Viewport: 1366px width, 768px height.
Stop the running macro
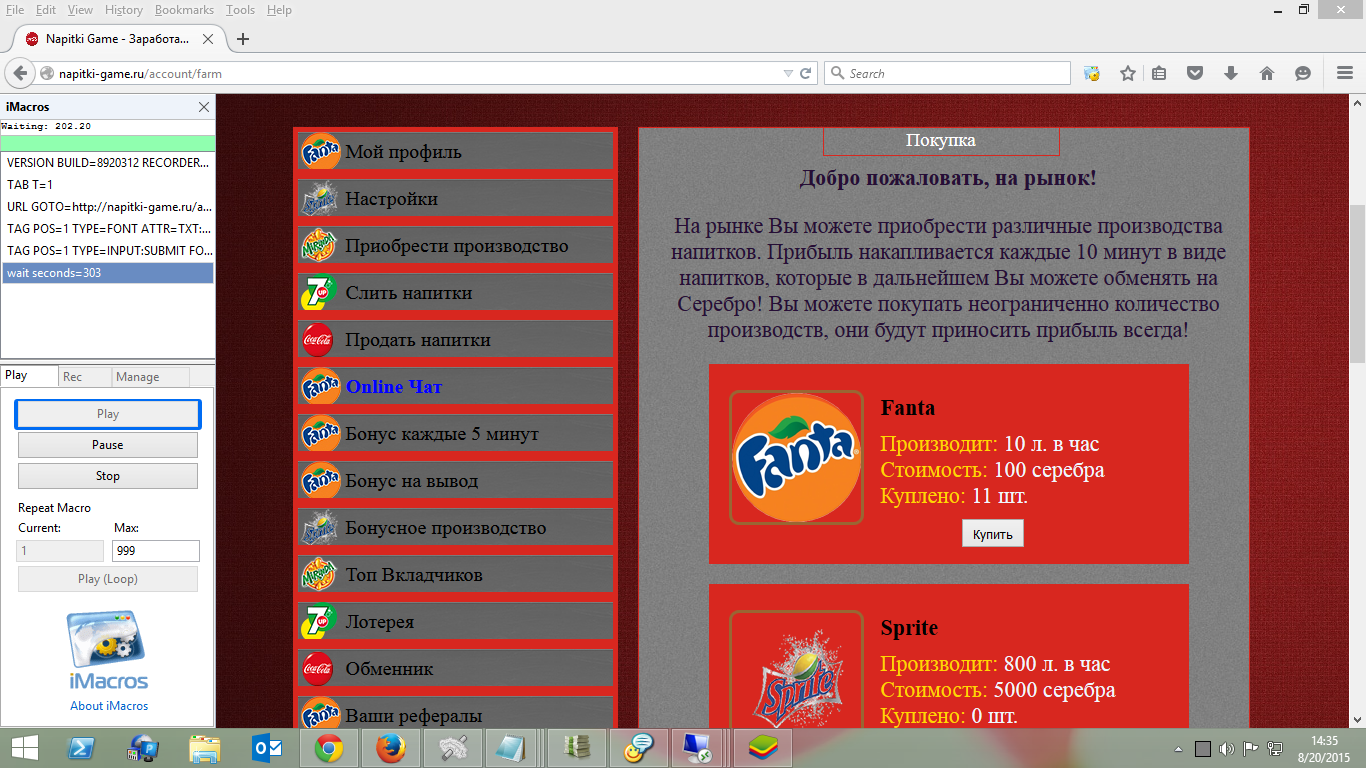(x=108, y=476)
